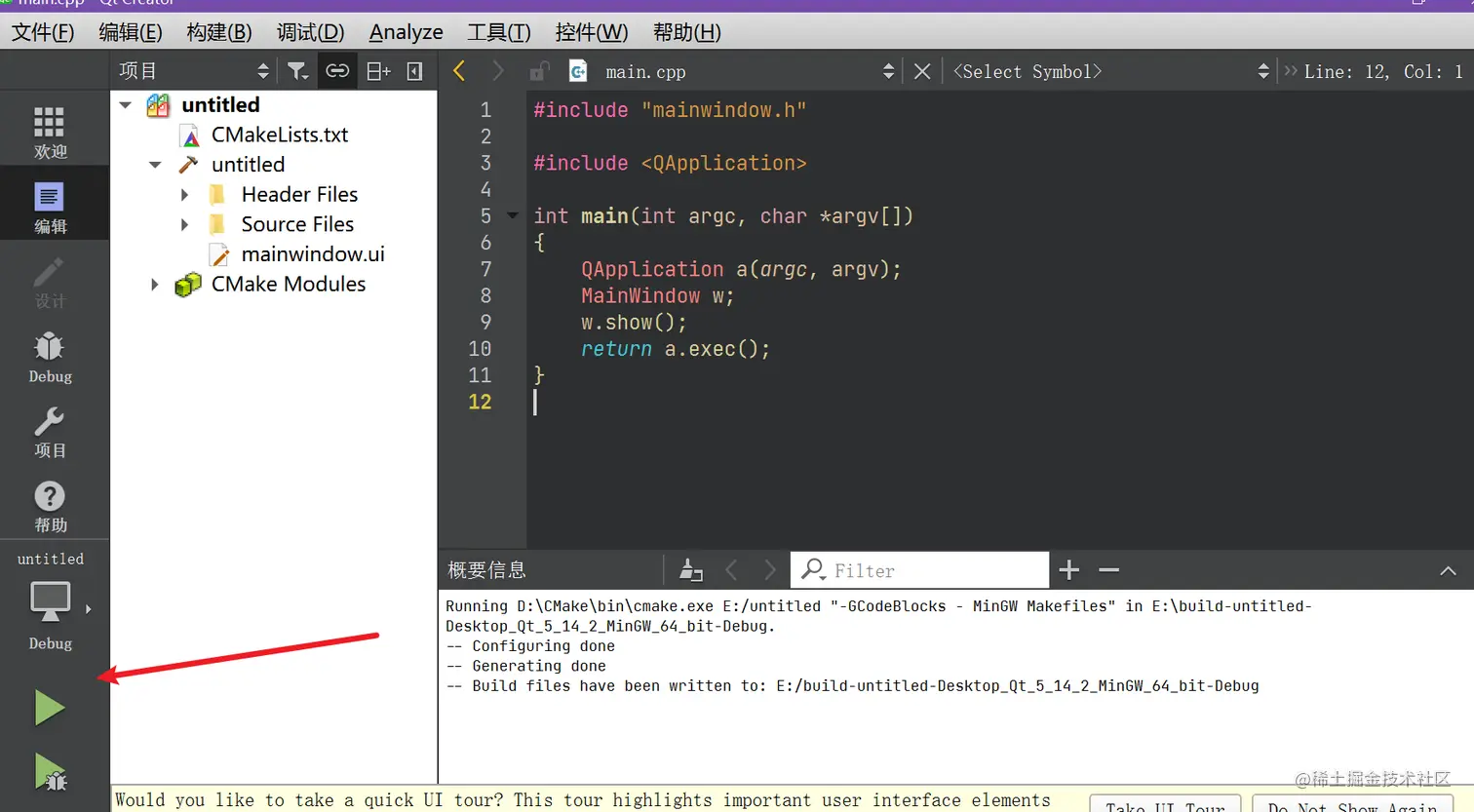Toggle file writable lock icon
This screenshot has width=1474, height=812.
coord(538,71)
